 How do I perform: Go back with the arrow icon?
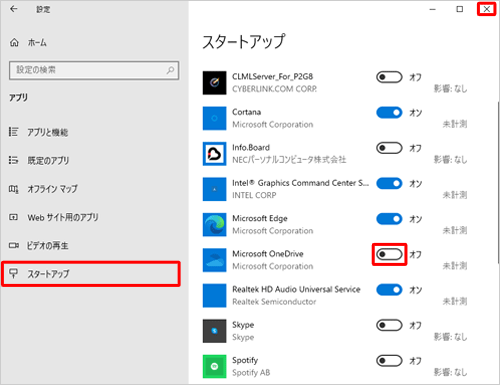pos(14,9)
